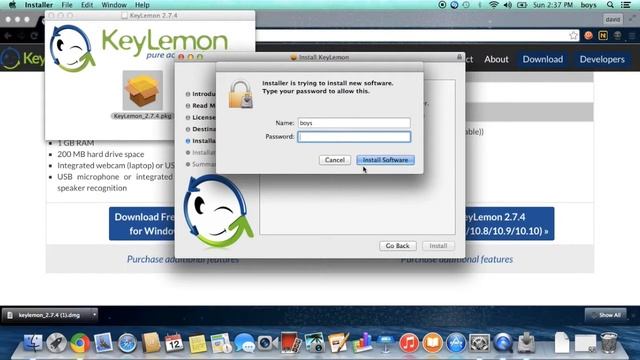Viewport: 640px width, 360px height.
Task: Expand the dmg download options arrow
Action: coord(94,315)
